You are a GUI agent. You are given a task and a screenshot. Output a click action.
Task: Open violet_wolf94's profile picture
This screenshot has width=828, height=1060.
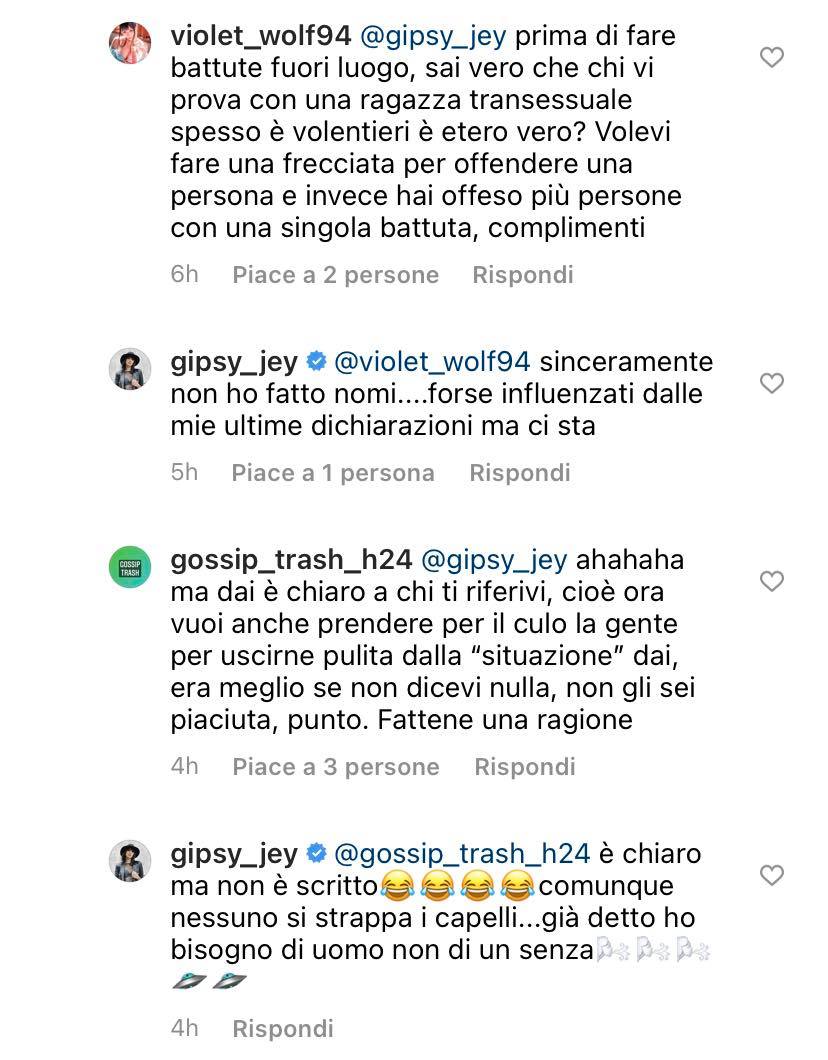(x=130, y=43)
